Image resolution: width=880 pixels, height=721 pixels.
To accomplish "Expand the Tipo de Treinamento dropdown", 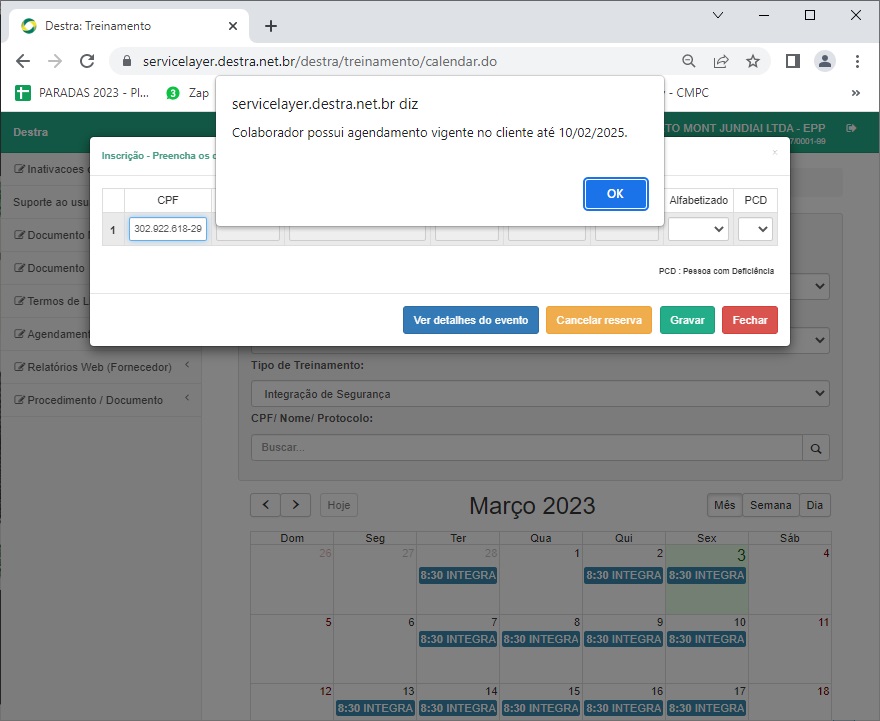I will tap(540, 394).
